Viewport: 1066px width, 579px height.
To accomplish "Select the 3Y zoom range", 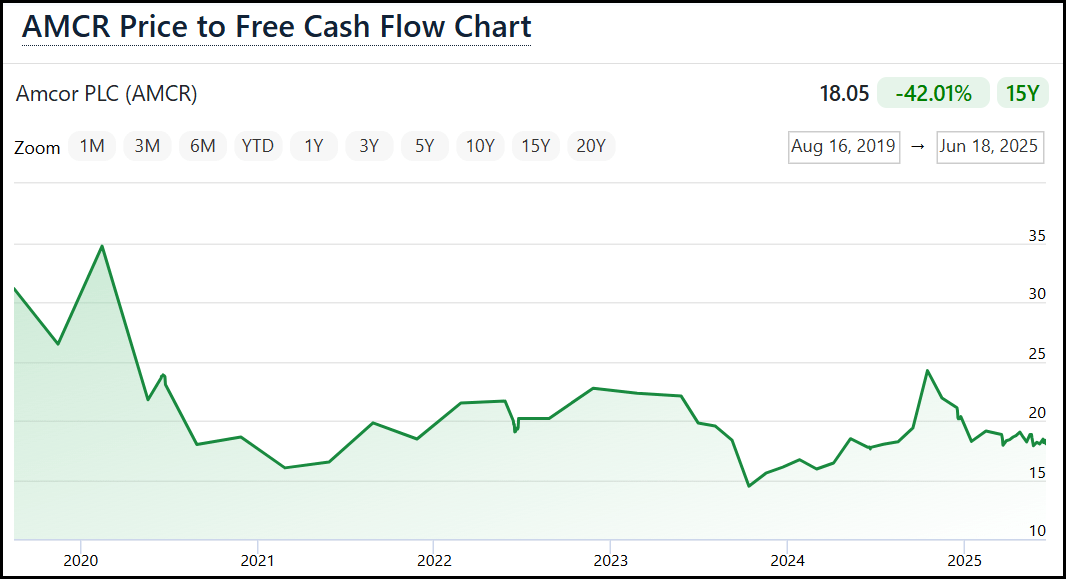I will (x=369, y=146).
